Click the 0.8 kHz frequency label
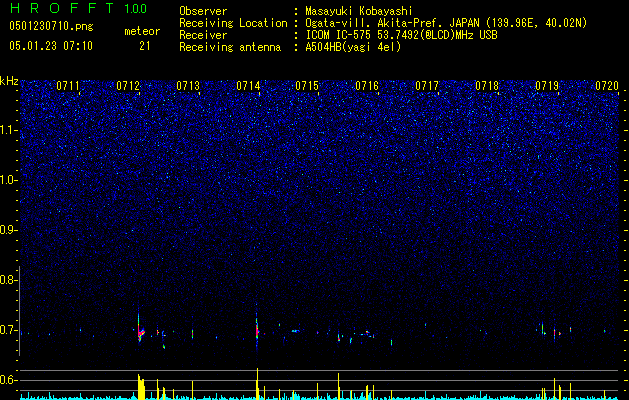 (x=9, y=280)
